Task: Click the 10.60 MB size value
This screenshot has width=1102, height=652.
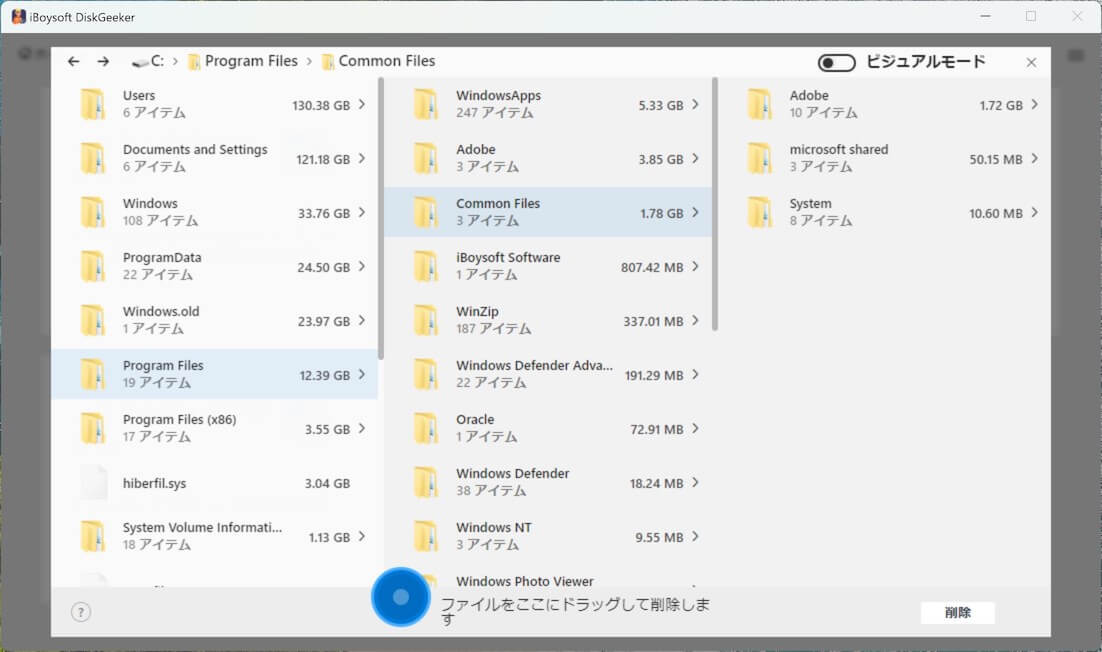Action: [x=996, y=214]
